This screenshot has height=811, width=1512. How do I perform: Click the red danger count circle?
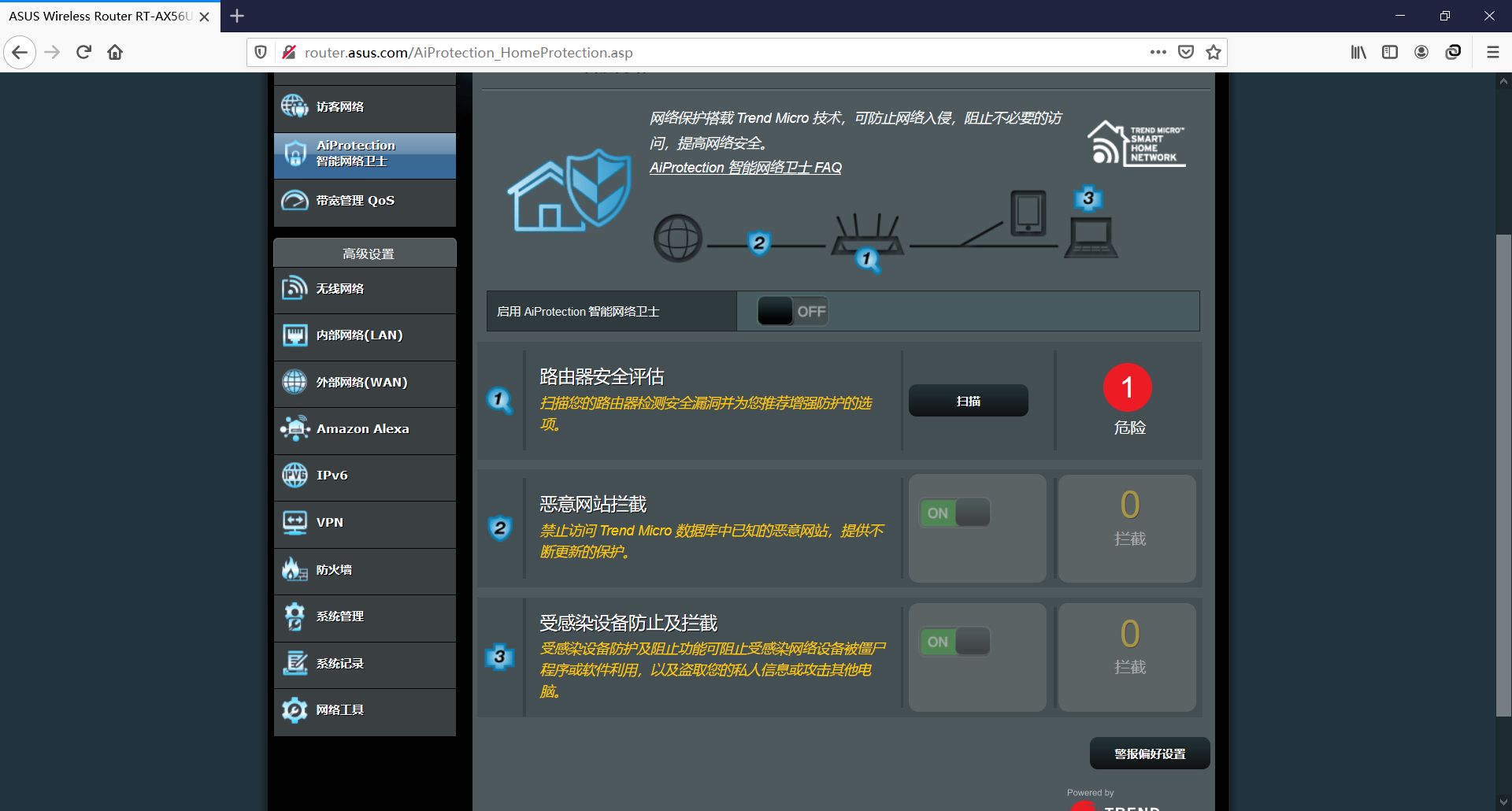(x=1127, y=387)
